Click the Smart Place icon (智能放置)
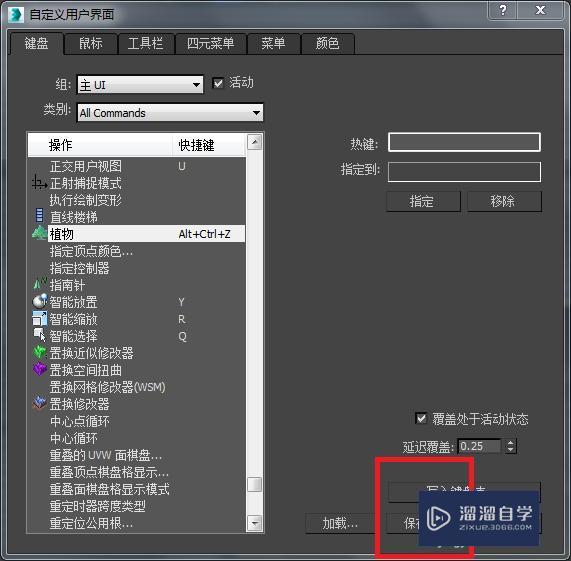571x561 pixels. click(40, 301)
